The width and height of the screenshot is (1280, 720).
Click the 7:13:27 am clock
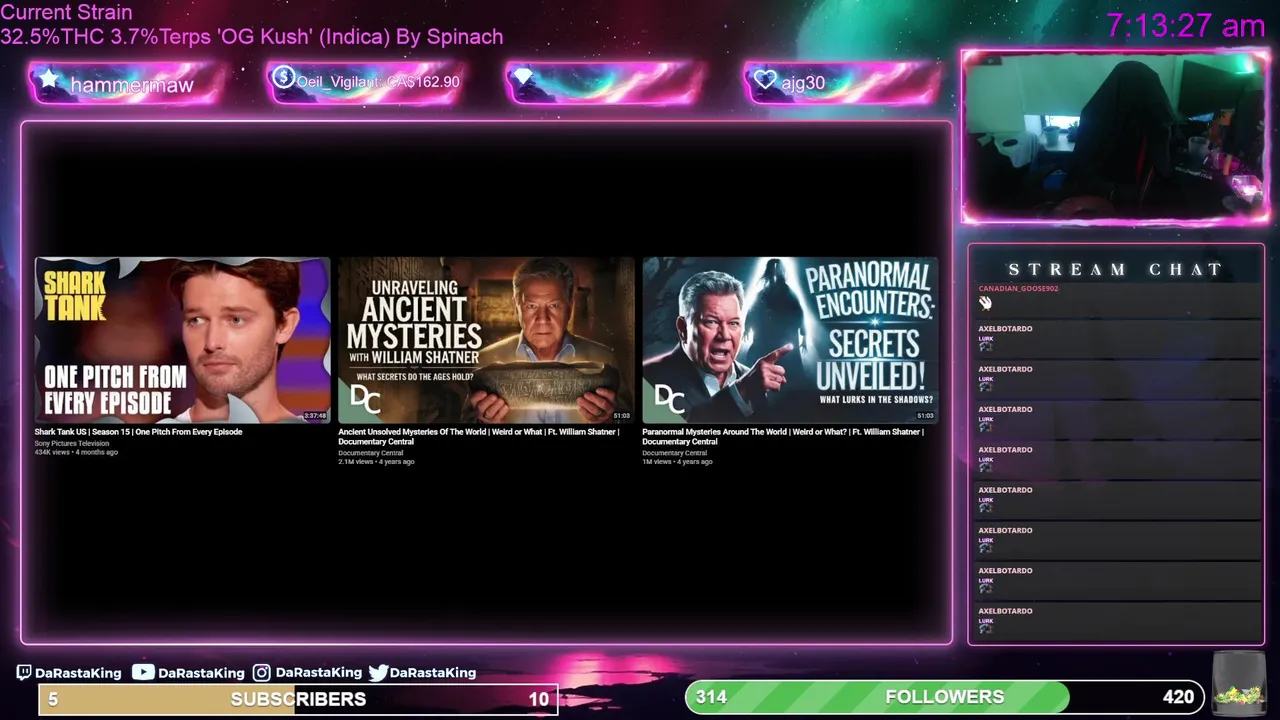click(x=1186, y=25)
